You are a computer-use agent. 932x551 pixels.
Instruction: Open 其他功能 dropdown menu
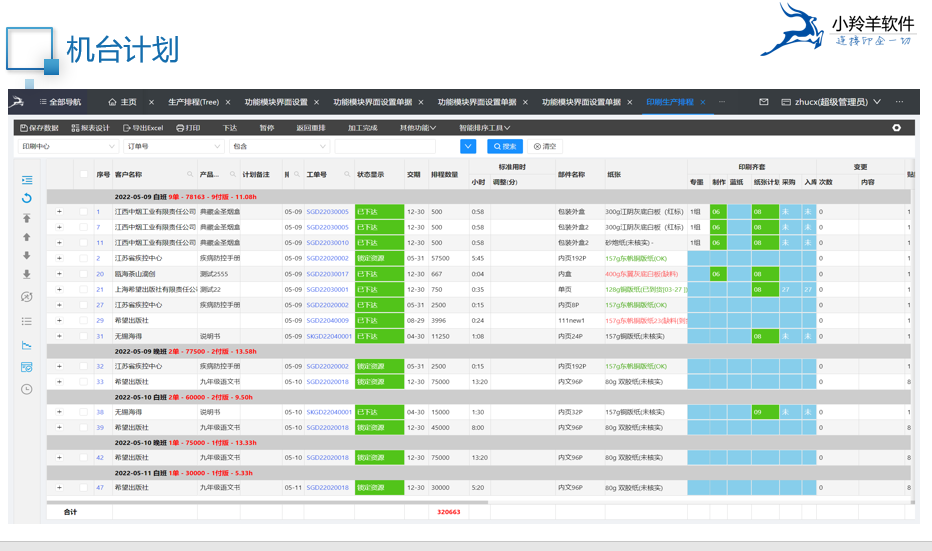[418, 128]
